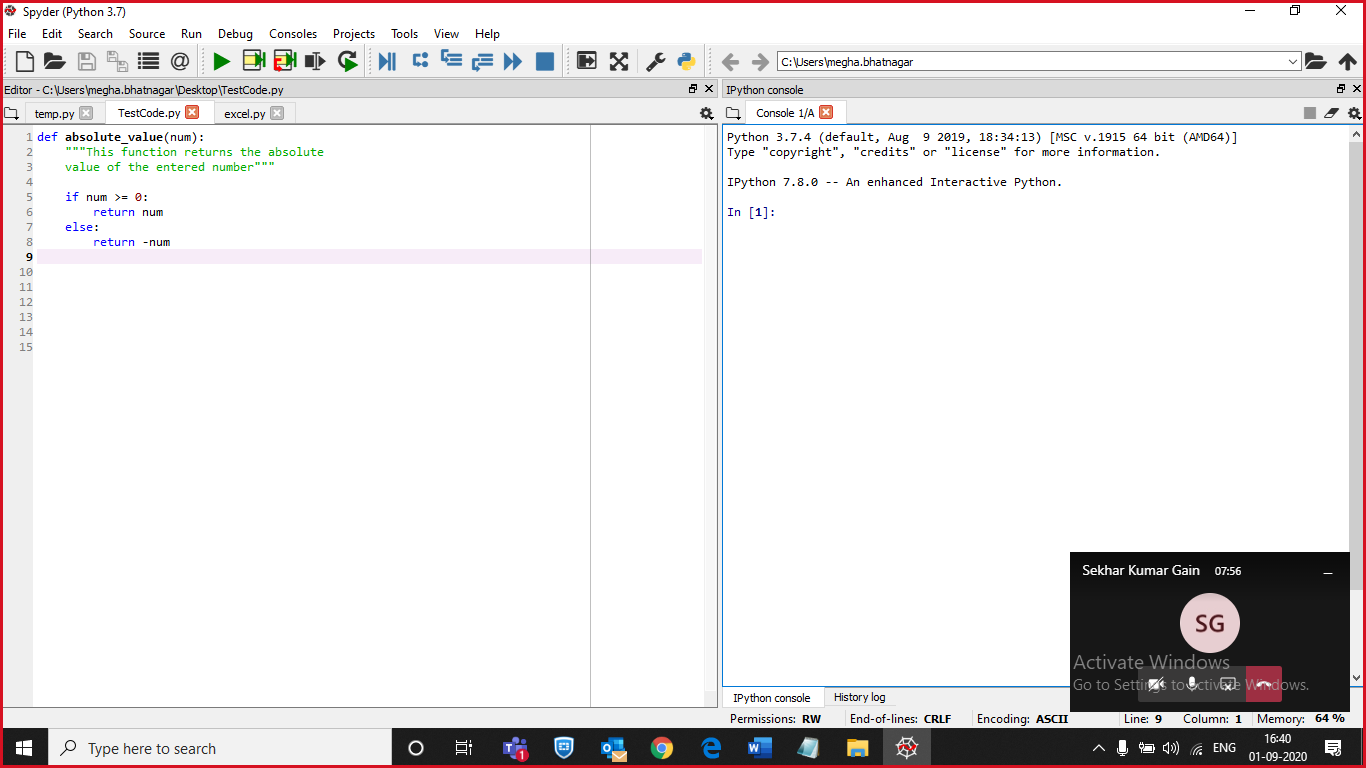Open Preferences via the wrench icon

pyautogui.click(x=656, y=62)
